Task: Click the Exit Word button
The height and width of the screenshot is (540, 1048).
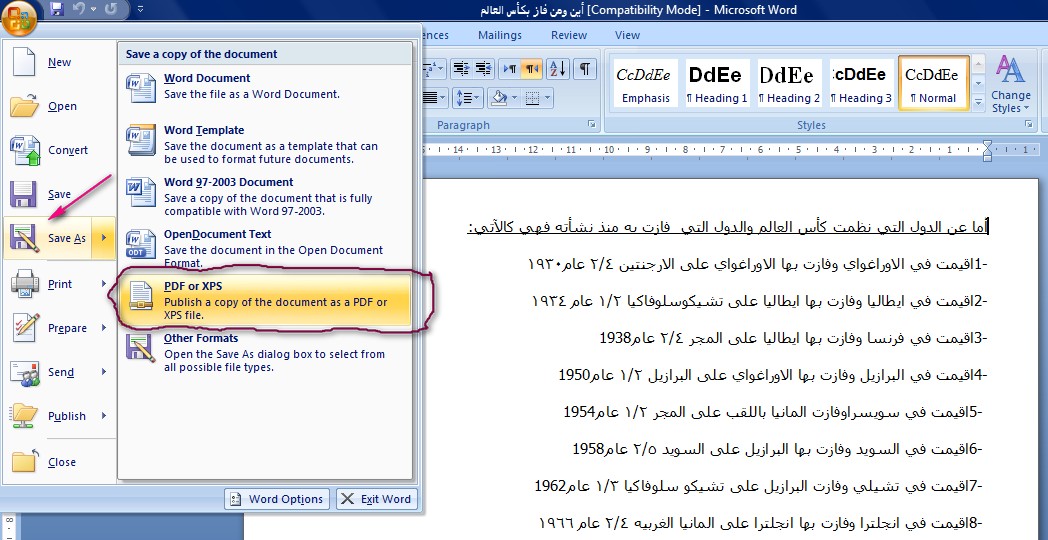Action: (x=377, y=499)
